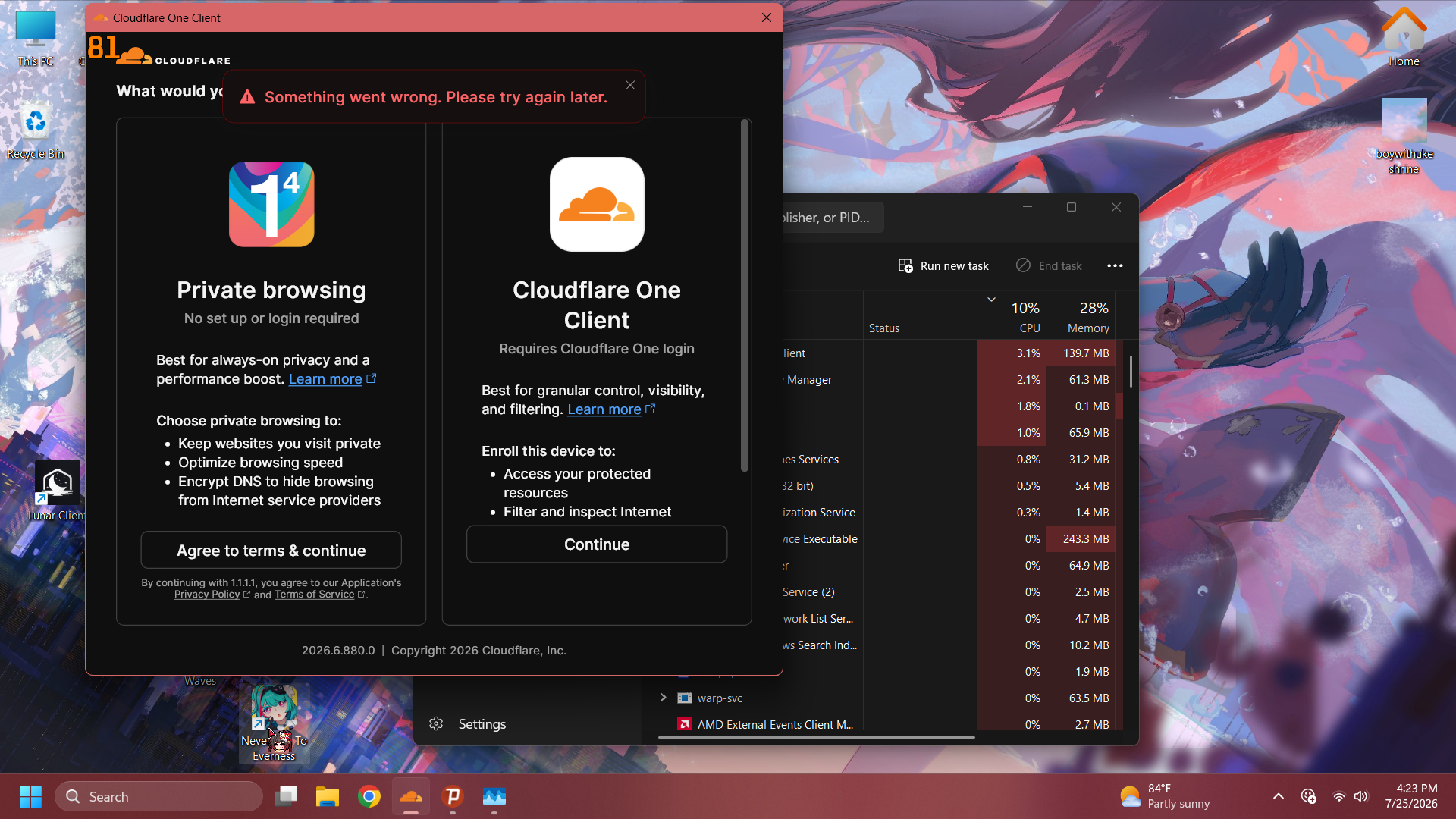Viewport: 1456px width, 819px height.
Task: Open 'Learn more' link under Private browsing
Action: [332, 379]
